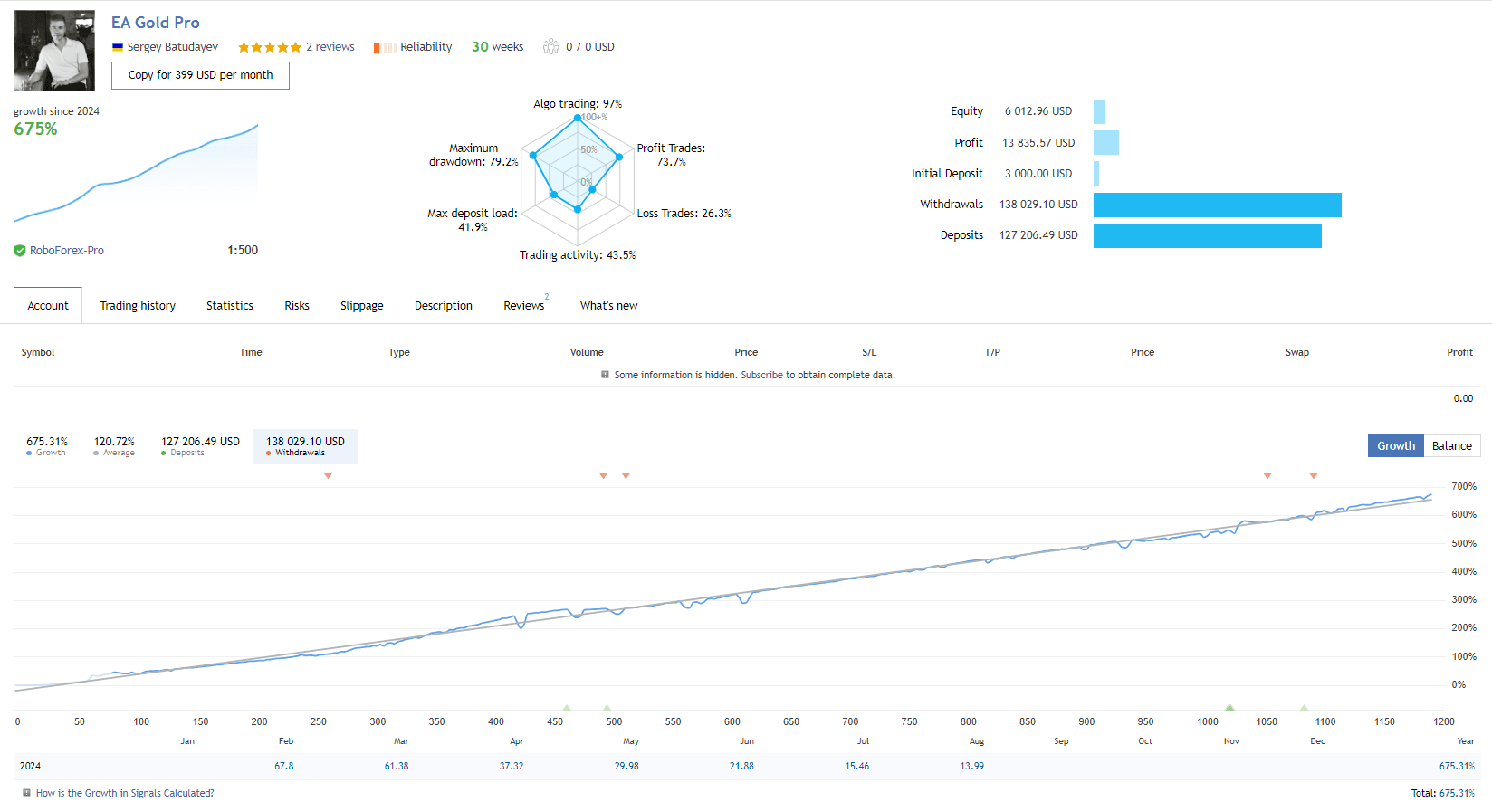Toggle the Average series indicator
Screen dimensions: 1492x812
coord(114,446)
